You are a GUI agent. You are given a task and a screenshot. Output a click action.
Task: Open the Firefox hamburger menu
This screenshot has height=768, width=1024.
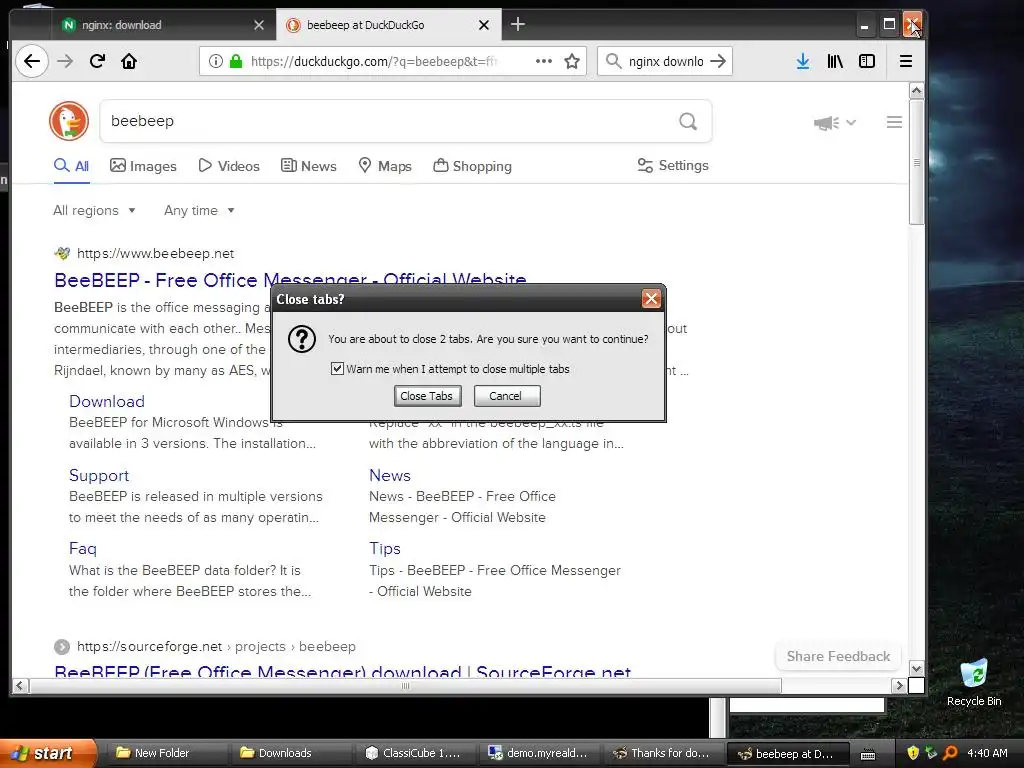[x=906, y=61]
